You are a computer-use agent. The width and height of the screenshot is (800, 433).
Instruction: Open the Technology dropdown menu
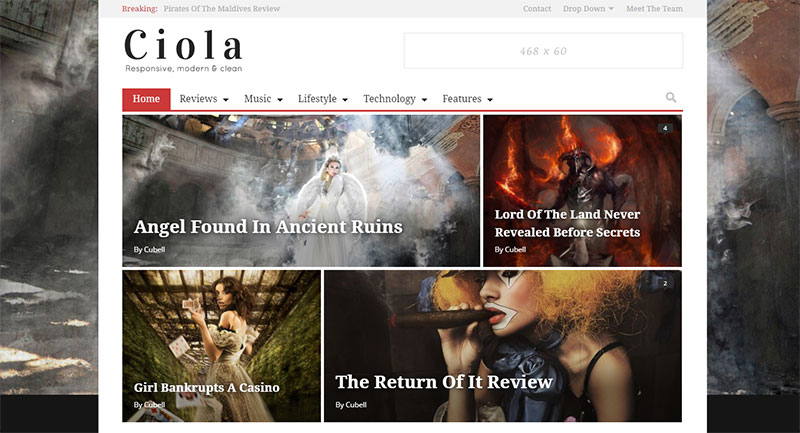(x=395, y=99)
